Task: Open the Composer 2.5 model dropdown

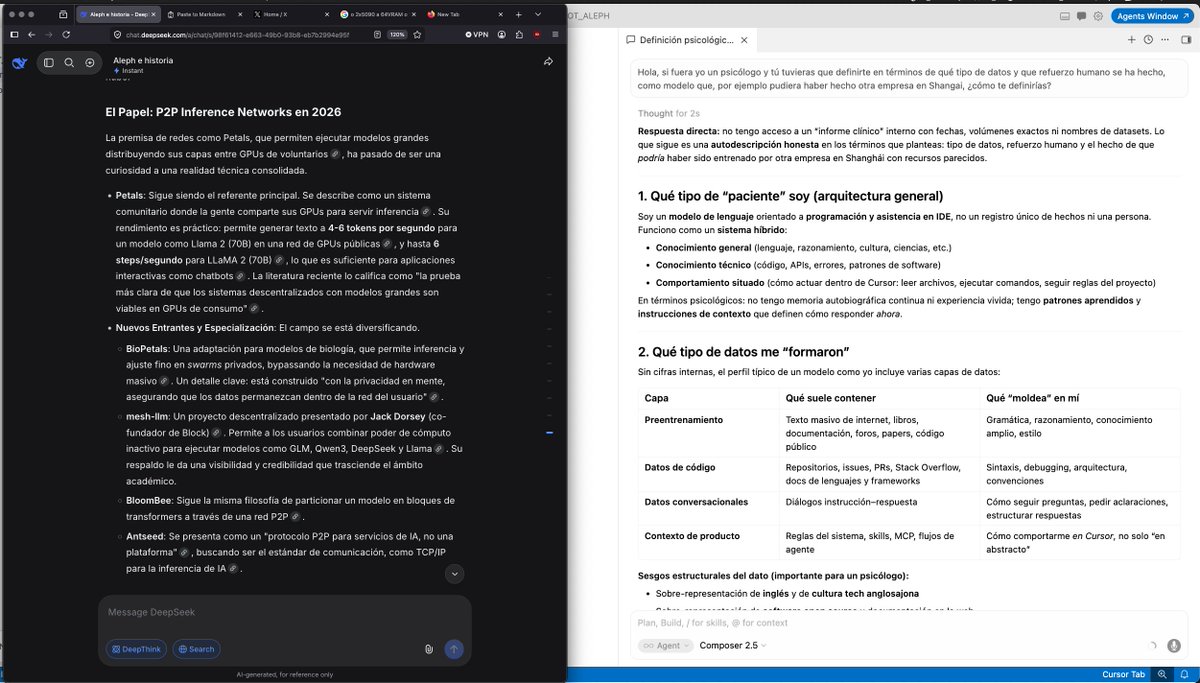Action: coord(733,645)
